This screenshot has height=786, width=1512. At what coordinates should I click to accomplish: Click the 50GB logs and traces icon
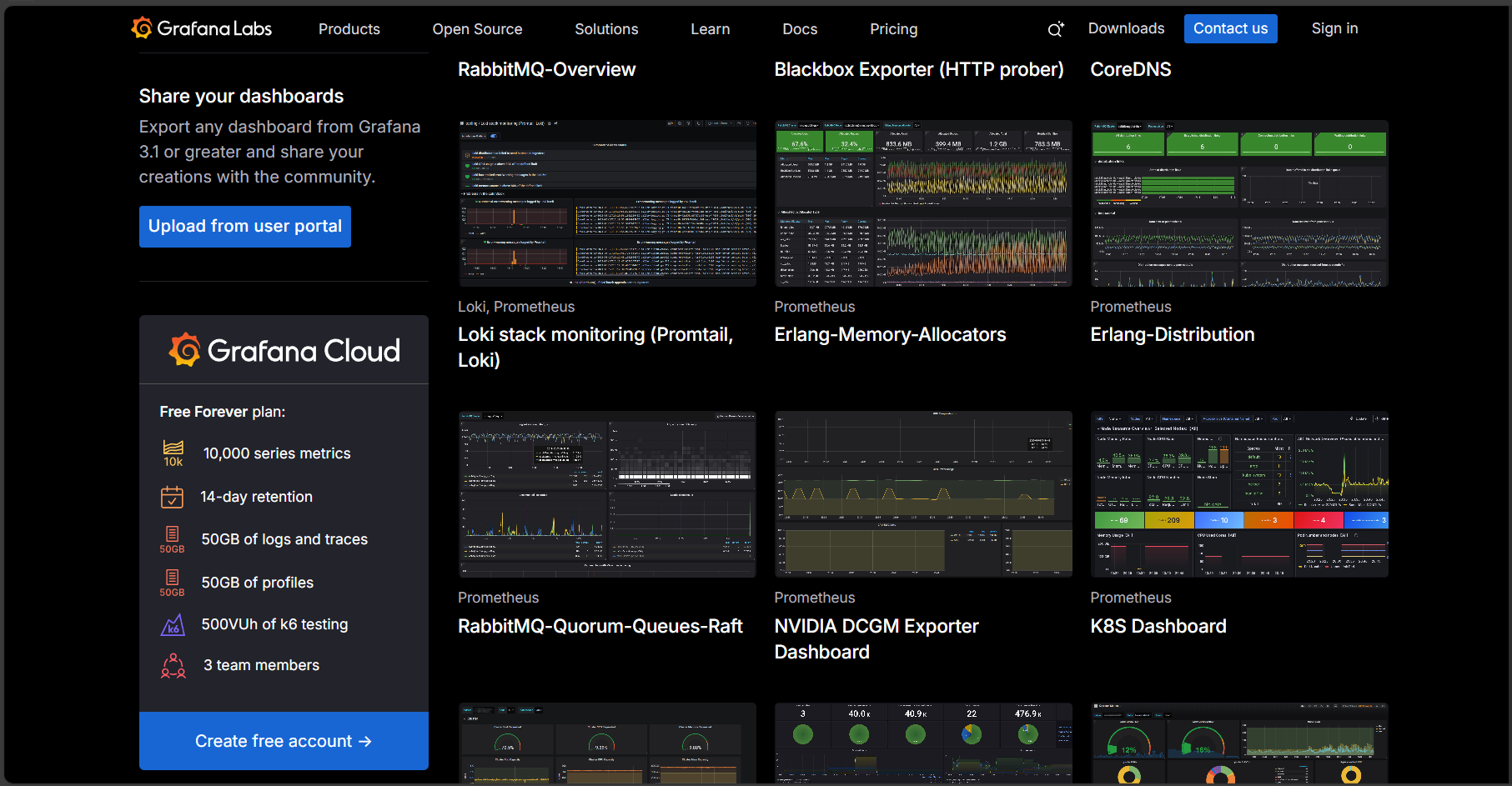172,539
